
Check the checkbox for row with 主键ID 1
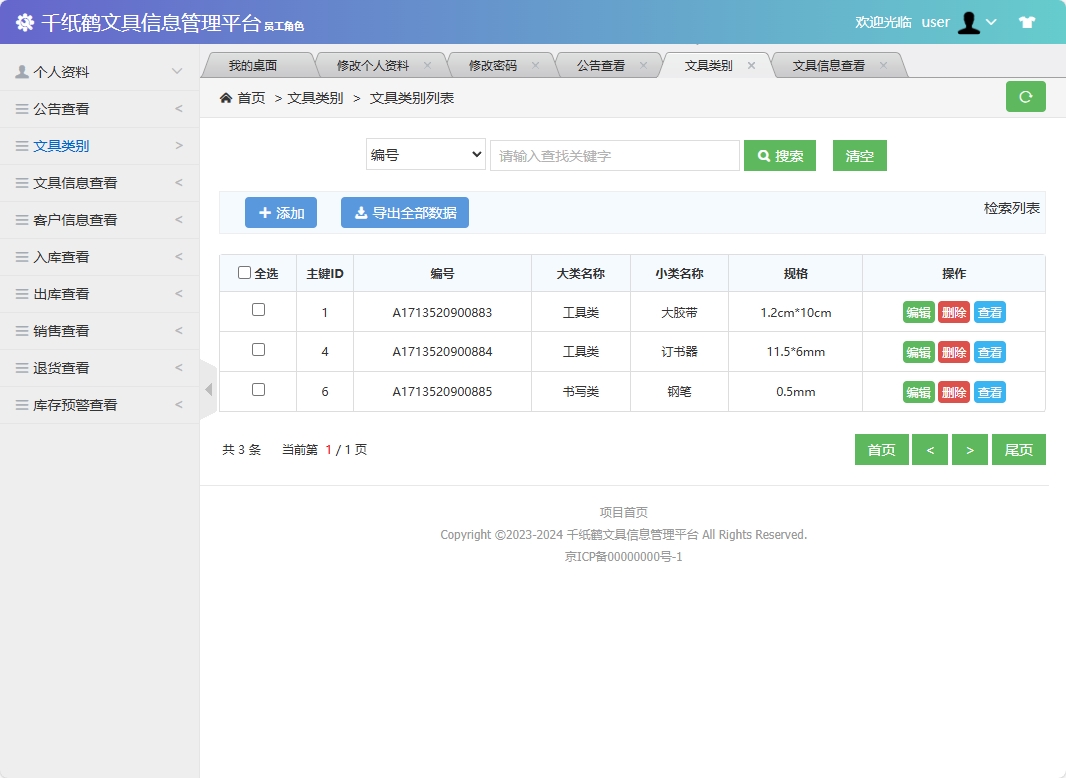pyautogui.click(x=257, y=311)
